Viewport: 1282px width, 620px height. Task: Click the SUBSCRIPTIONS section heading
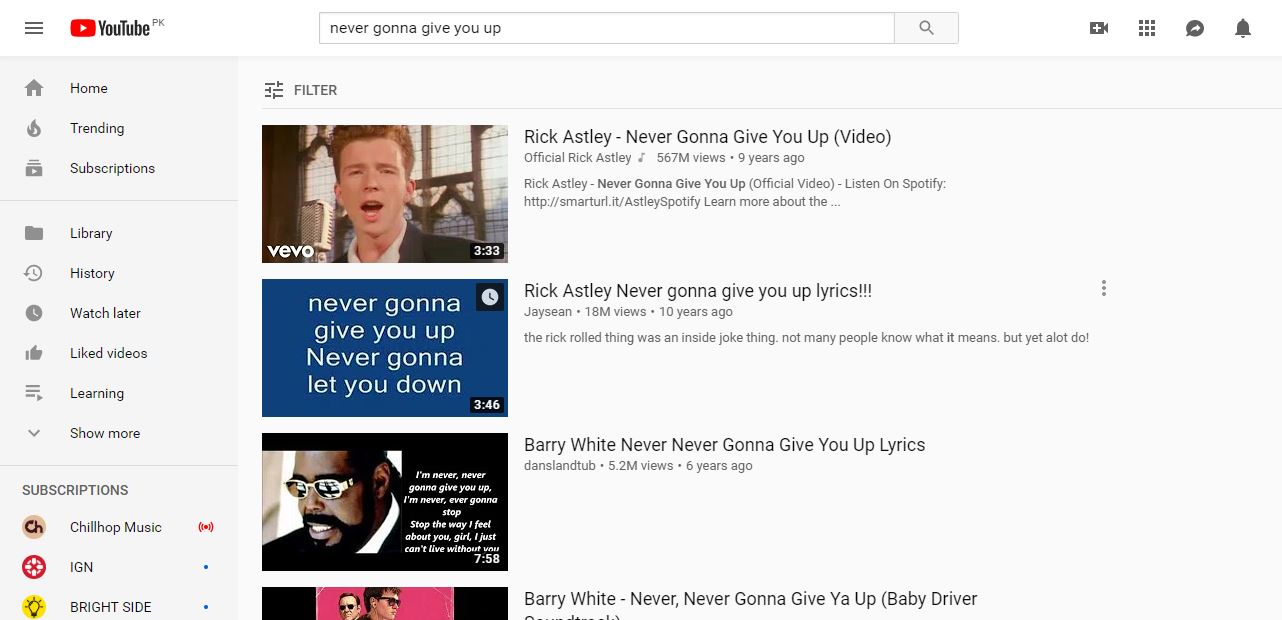click(75, 490)
